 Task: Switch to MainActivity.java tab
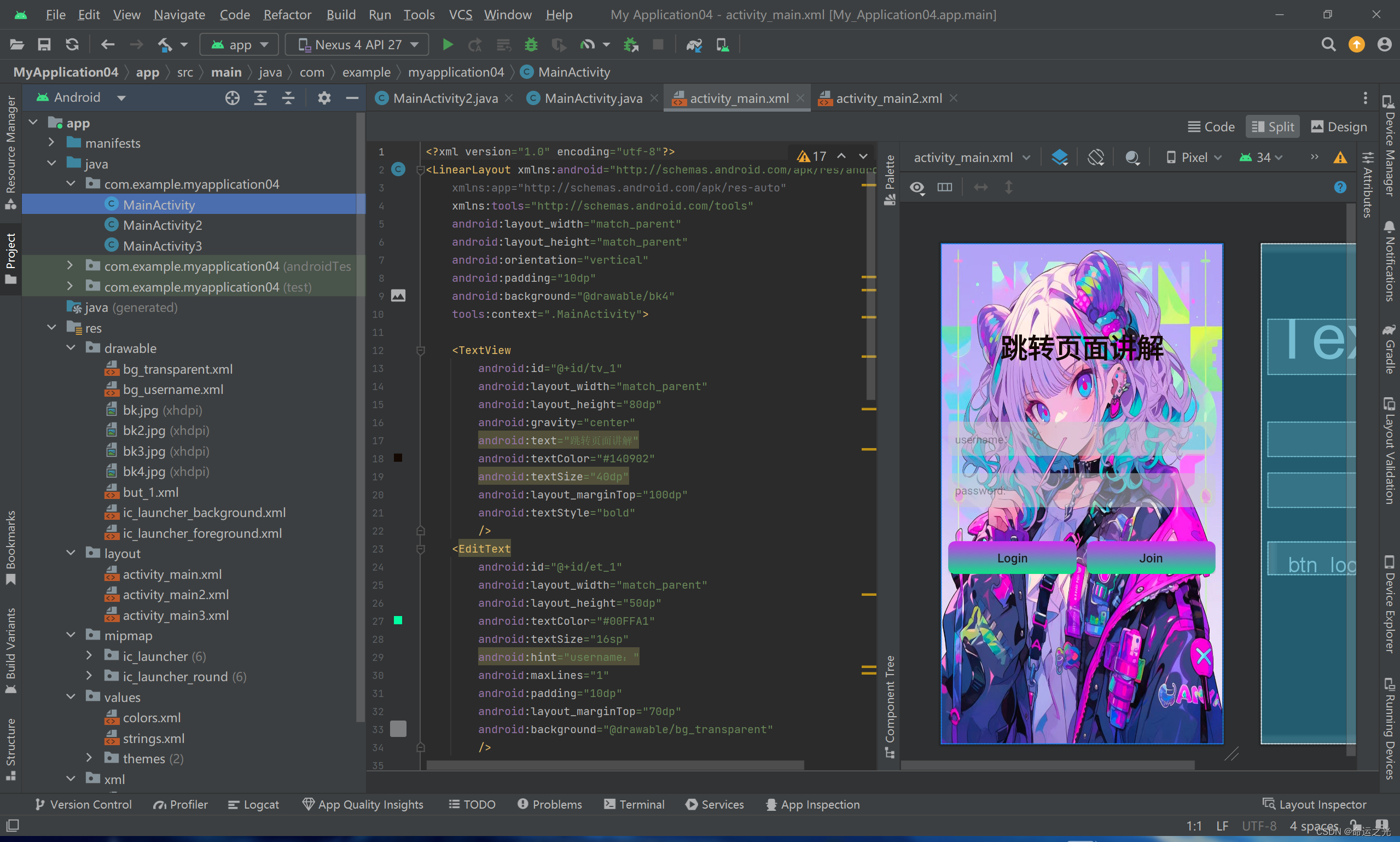coord(593,98)
